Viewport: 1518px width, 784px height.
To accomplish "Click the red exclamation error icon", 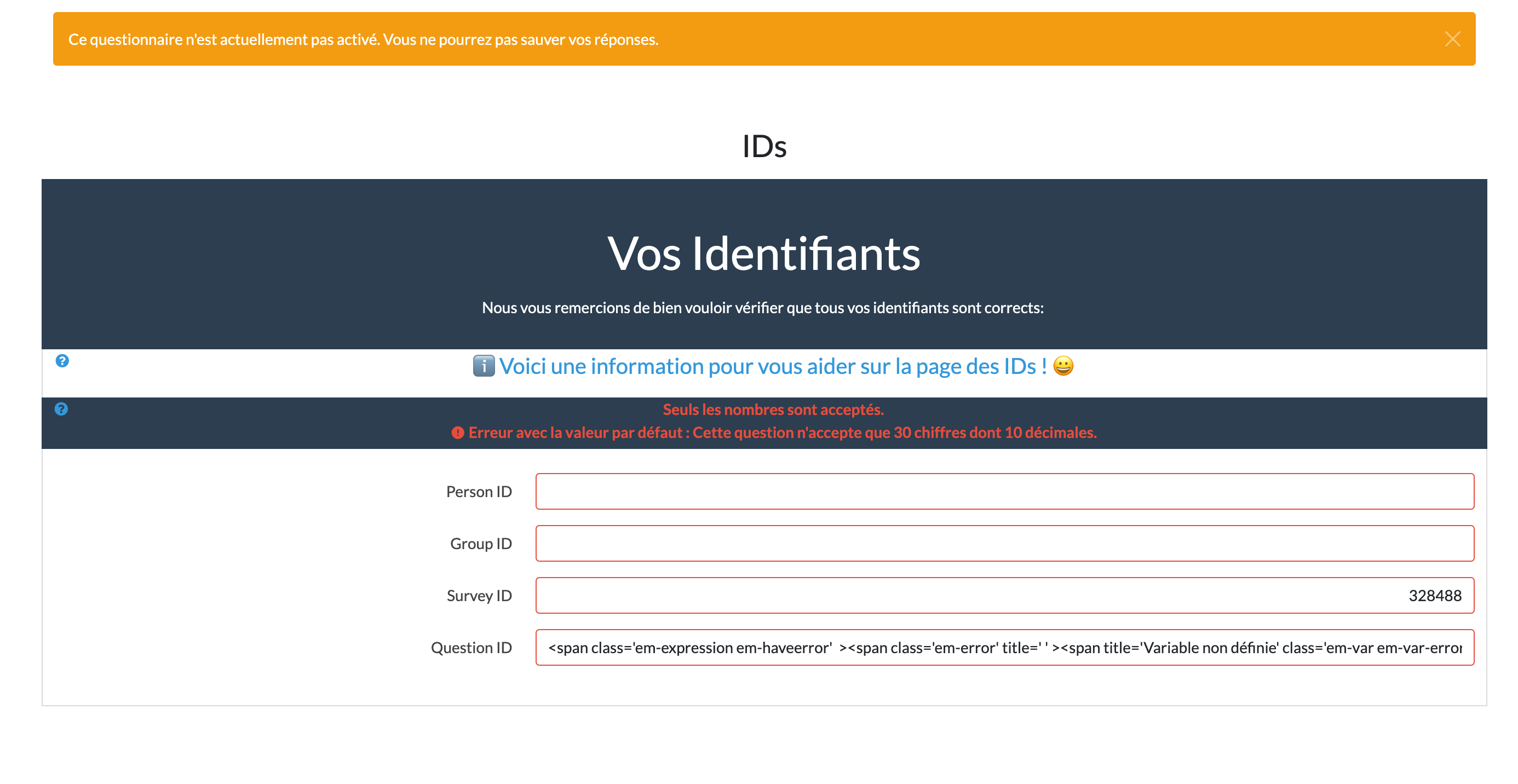I will pos(457,433).
